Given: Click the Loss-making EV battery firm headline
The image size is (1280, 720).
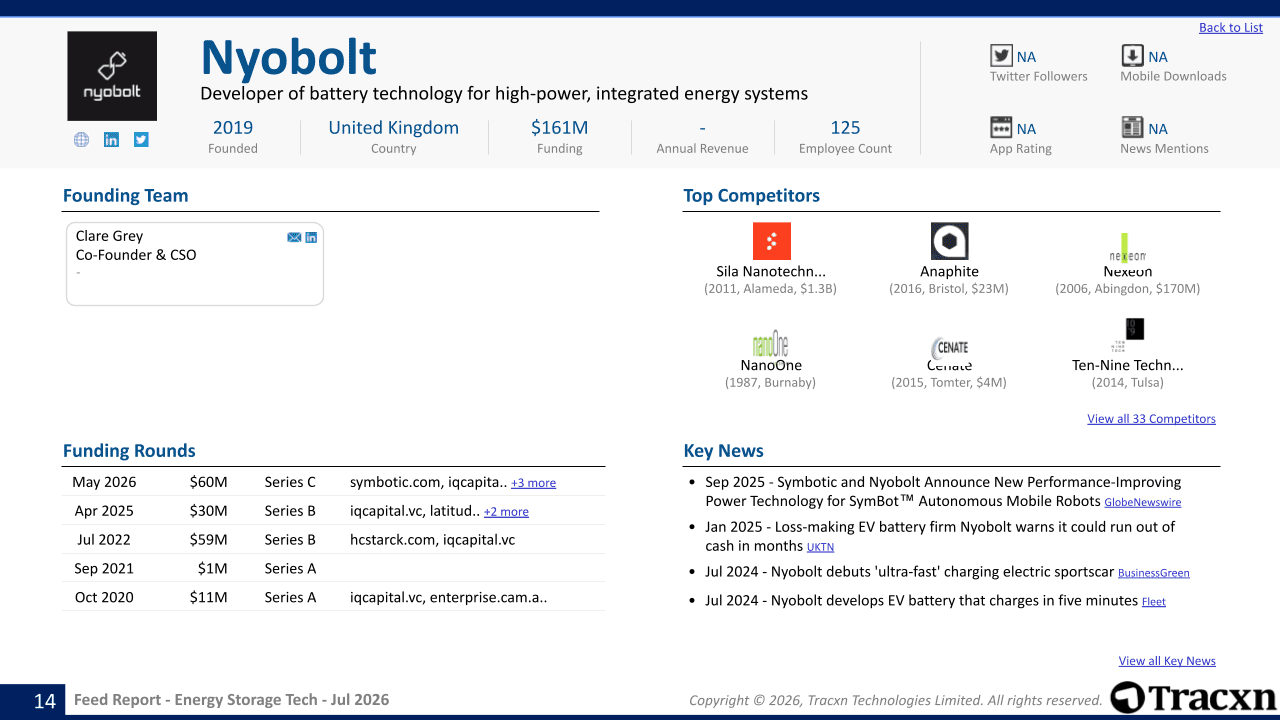Looking at the screenshot, I should 940,536.
